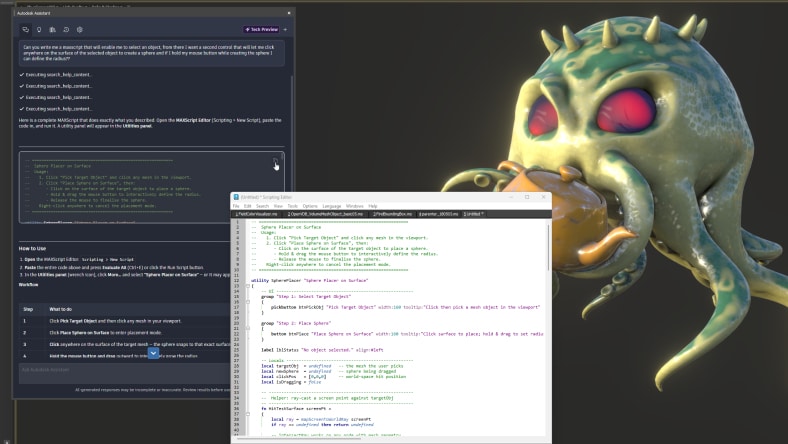Open the Search menu in the Scripting Editor
This screenshot has height=444, width=788.
pos(262,206)
